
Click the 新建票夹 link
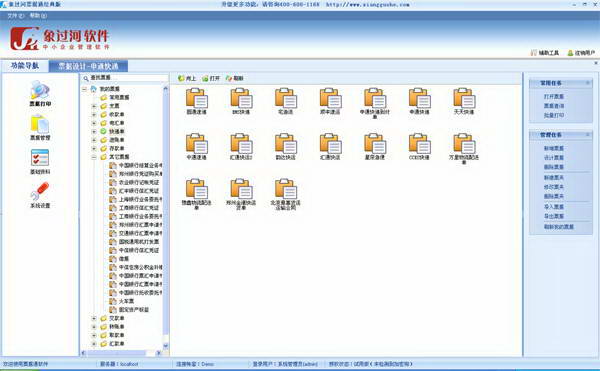[554, 177]
